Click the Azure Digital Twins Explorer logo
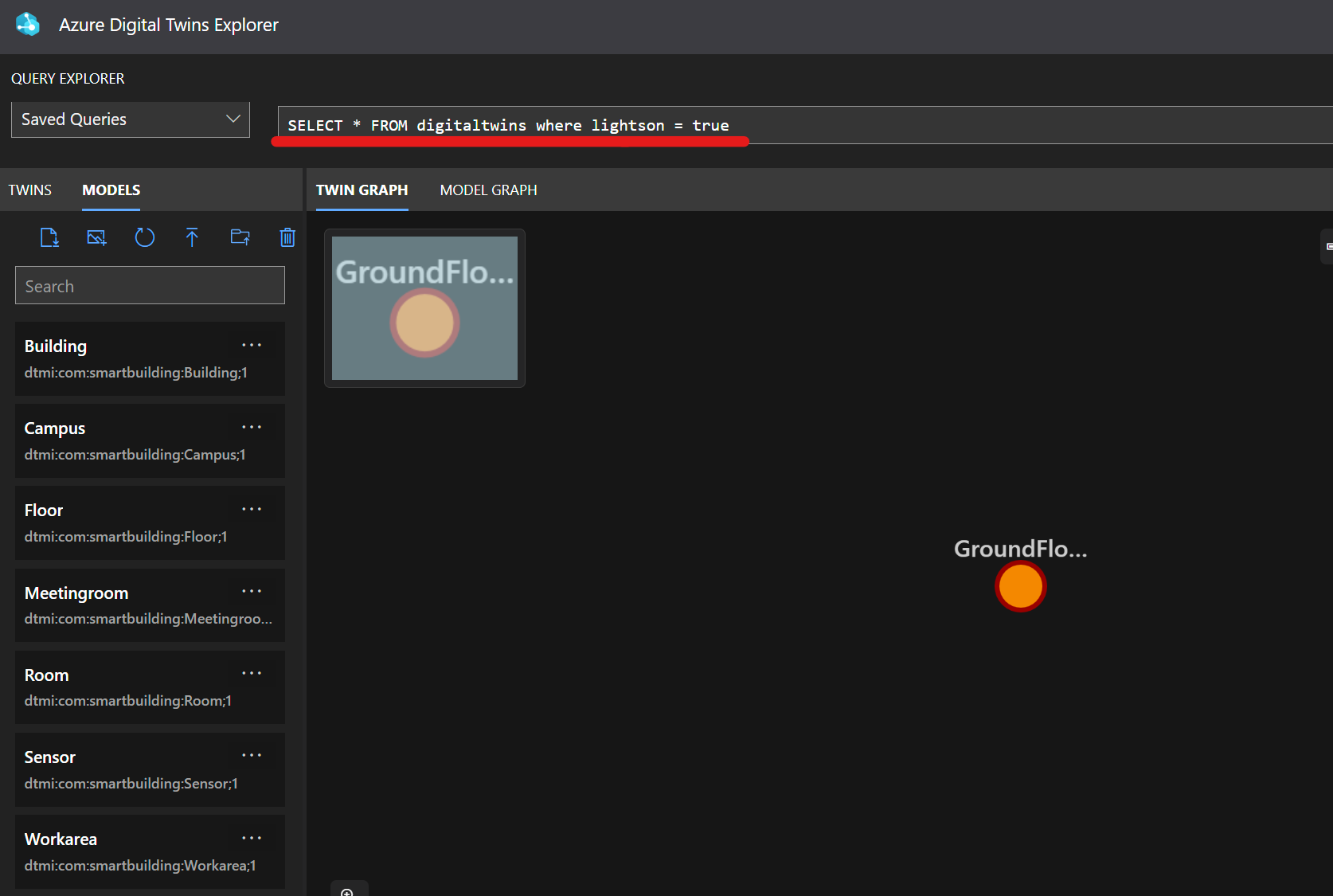 [28, 24]
